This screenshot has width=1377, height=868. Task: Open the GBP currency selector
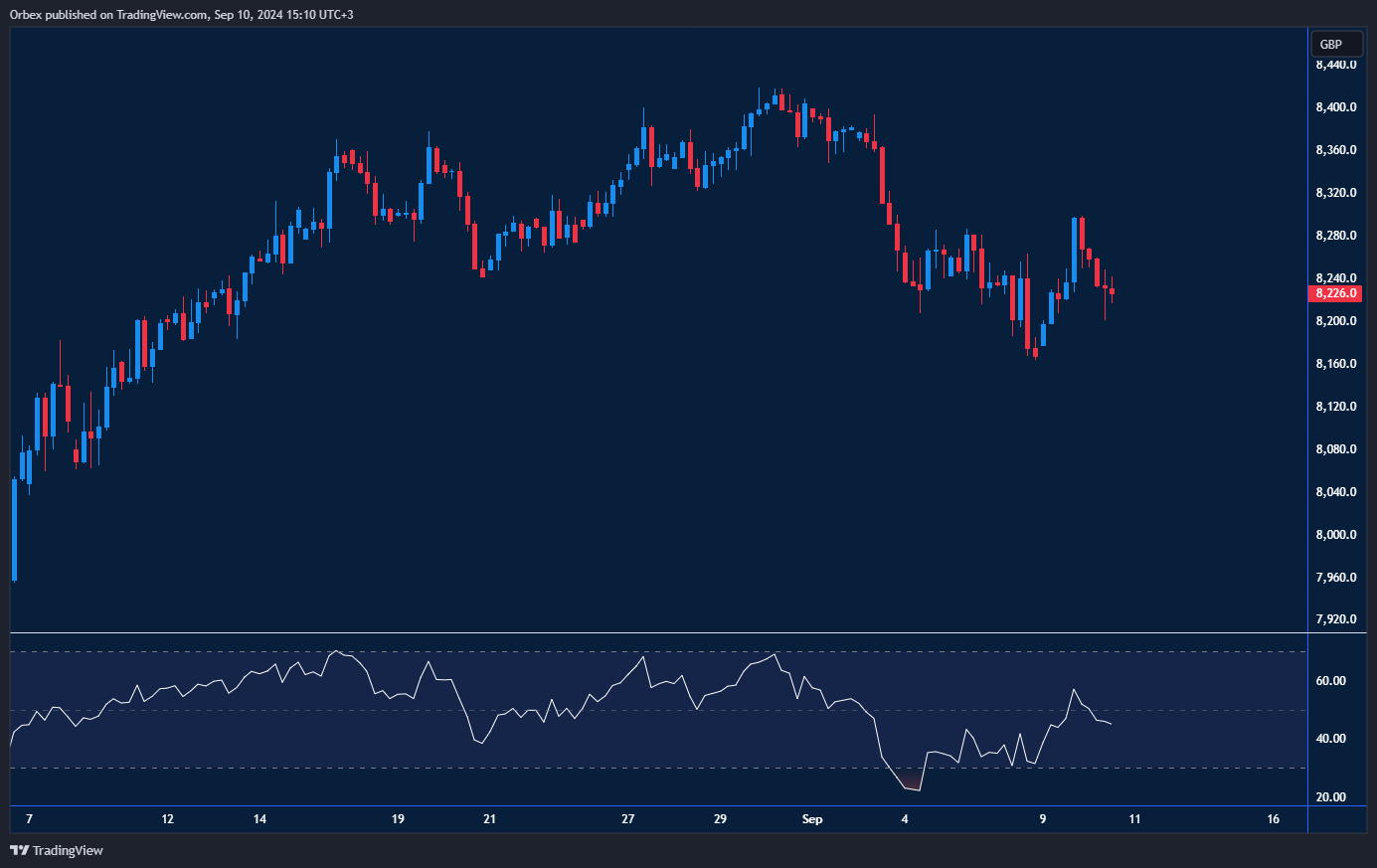tap(1331, 44)
